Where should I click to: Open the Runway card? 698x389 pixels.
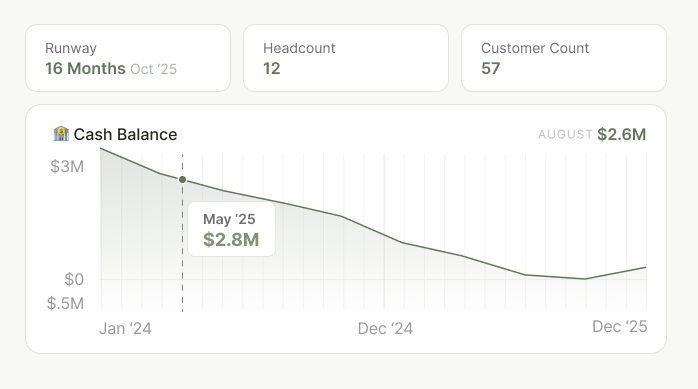[128, 58]
